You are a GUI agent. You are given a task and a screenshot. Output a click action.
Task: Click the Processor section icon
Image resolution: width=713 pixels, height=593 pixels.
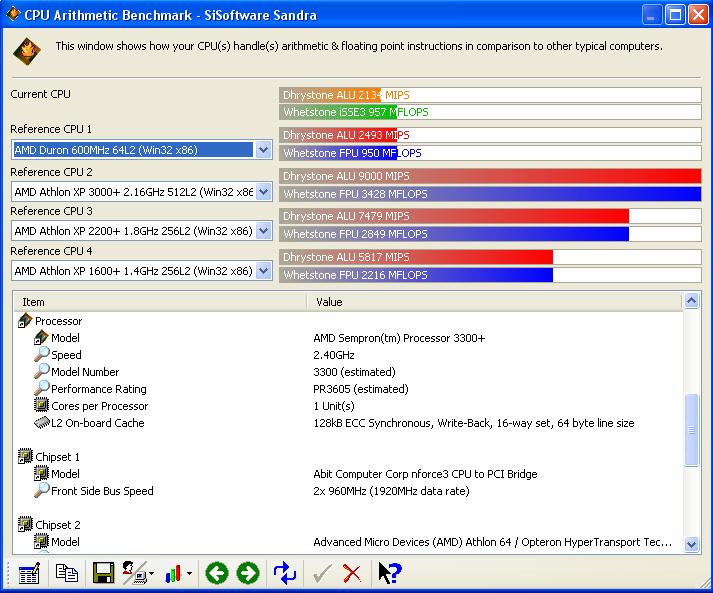point(25,321)
